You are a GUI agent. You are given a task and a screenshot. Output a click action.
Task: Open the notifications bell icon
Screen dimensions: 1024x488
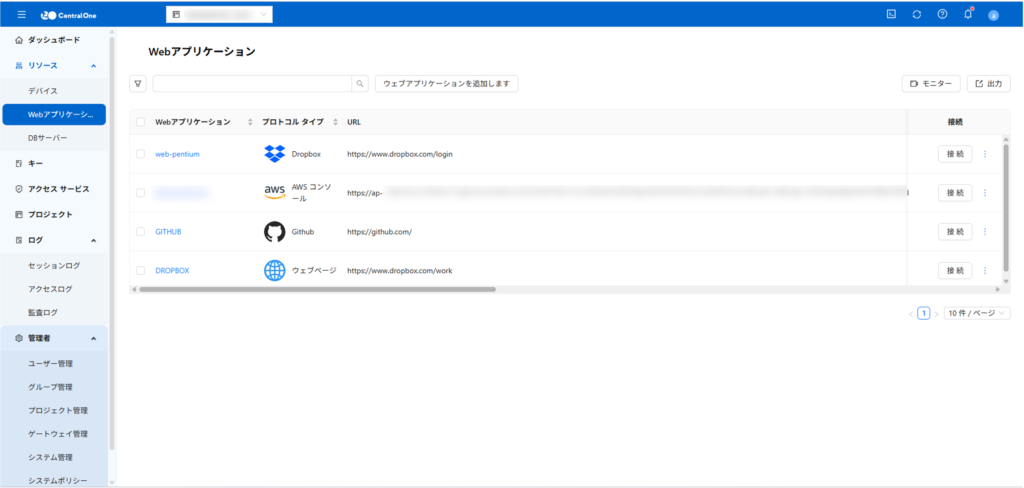coord(967,14)
